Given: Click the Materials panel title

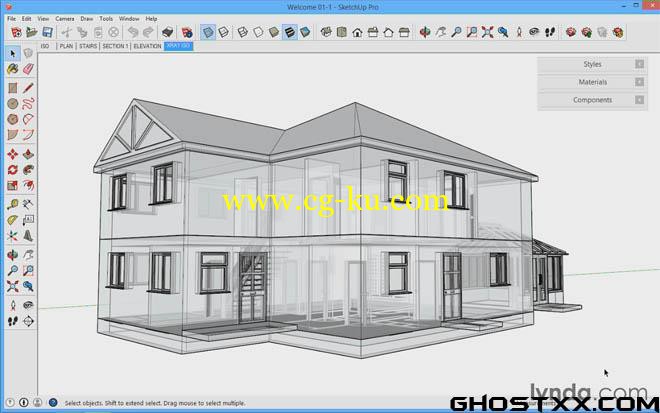Looking at the screenshot, I should pos(593,82).
